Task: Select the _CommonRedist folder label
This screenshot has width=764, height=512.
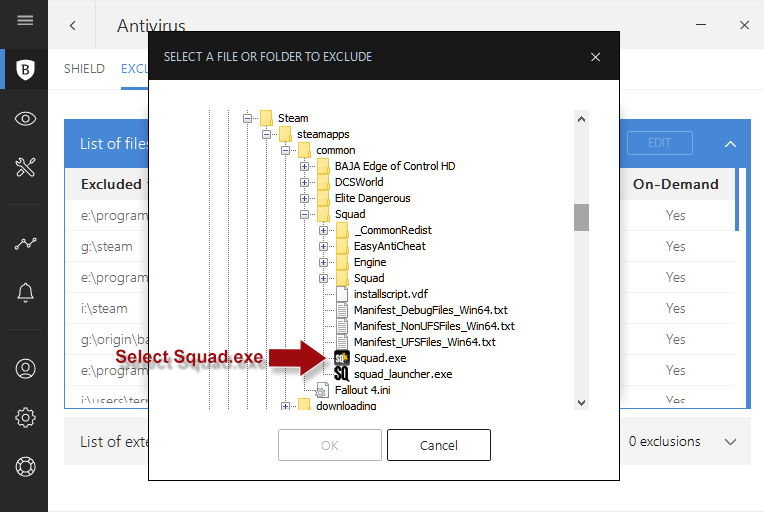Action: [x=393, y=230]
